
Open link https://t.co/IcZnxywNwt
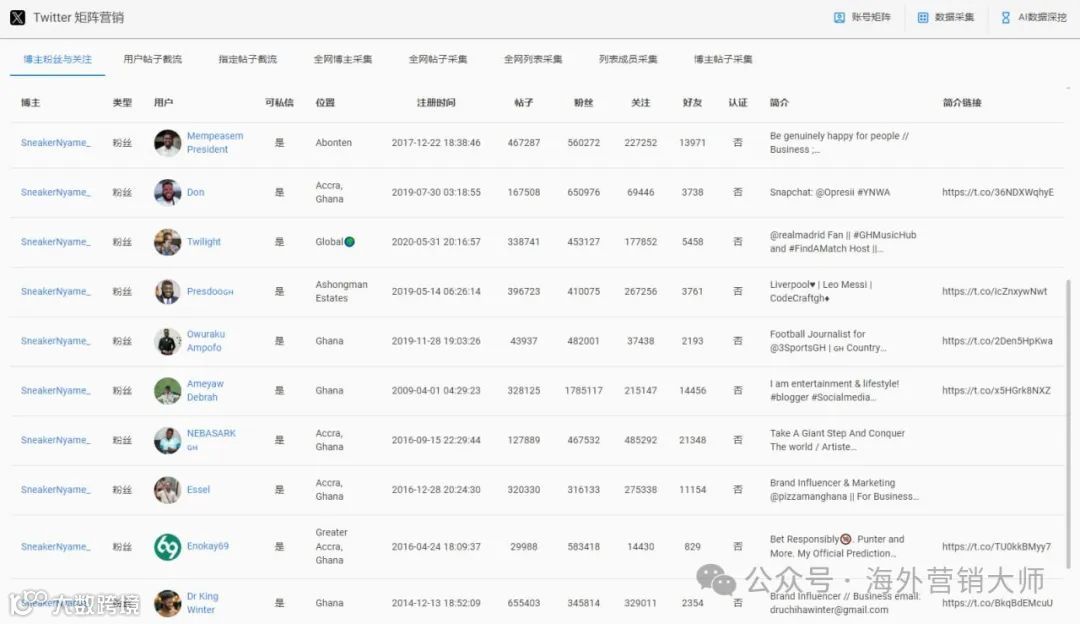[995, 291]
